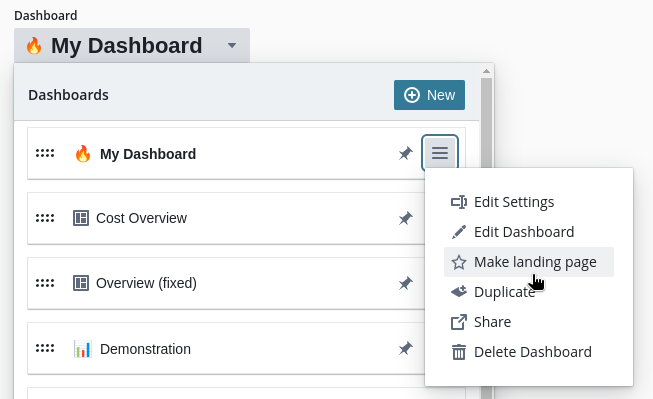Click the drag handle of My Dashboard row
Screen dimensions: 653x399
[x=45, y=154]
